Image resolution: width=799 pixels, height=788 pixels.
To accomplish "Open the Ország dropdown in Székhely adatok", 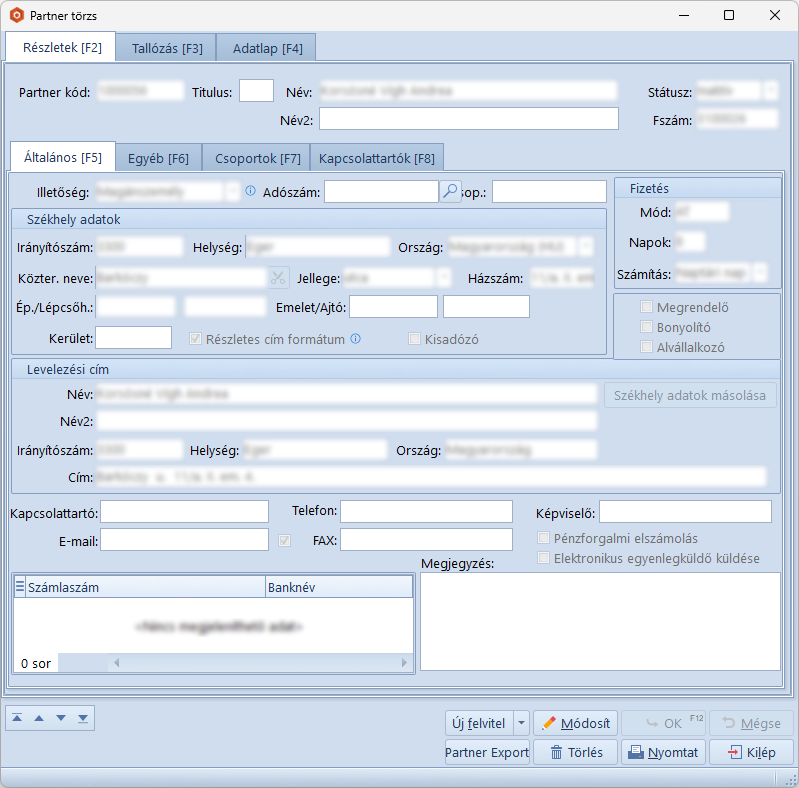I will click(585, 246).
